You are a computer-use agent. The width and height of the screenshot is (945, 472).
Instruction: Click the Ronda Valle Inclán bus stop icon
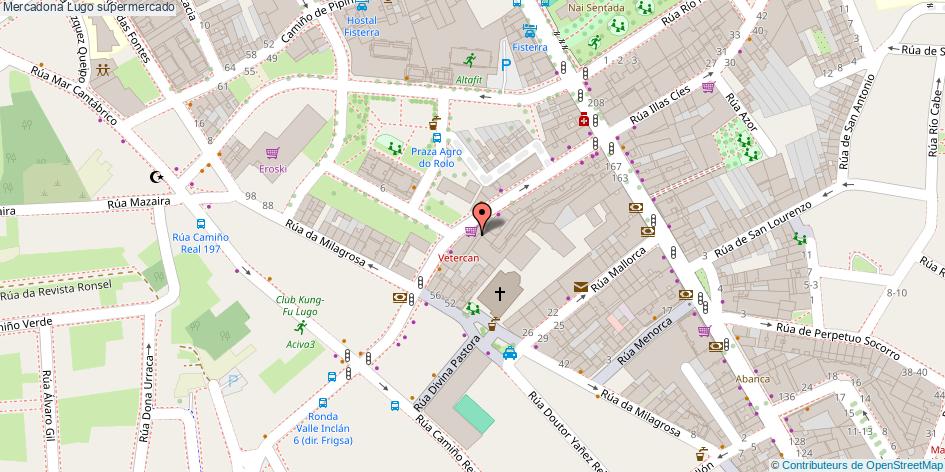tap(322, 403)
